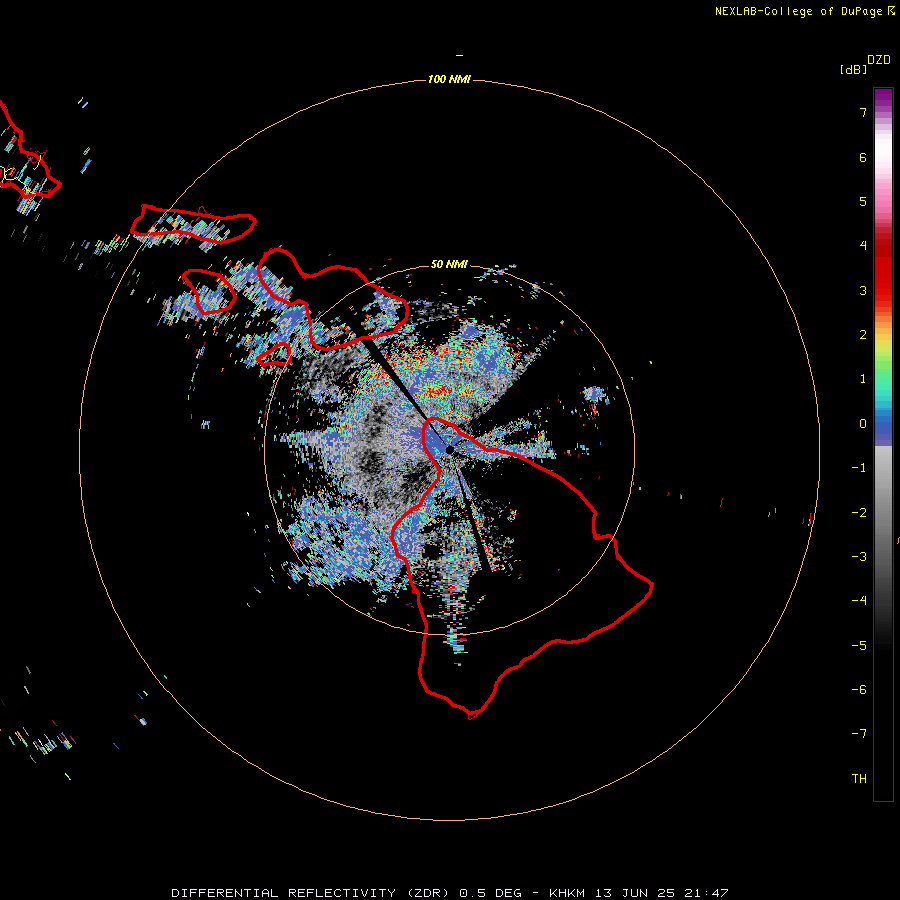The image size is (900, 900).
Task: Click the KHKM radar site dot at center
Action: (x=449, y=450)
